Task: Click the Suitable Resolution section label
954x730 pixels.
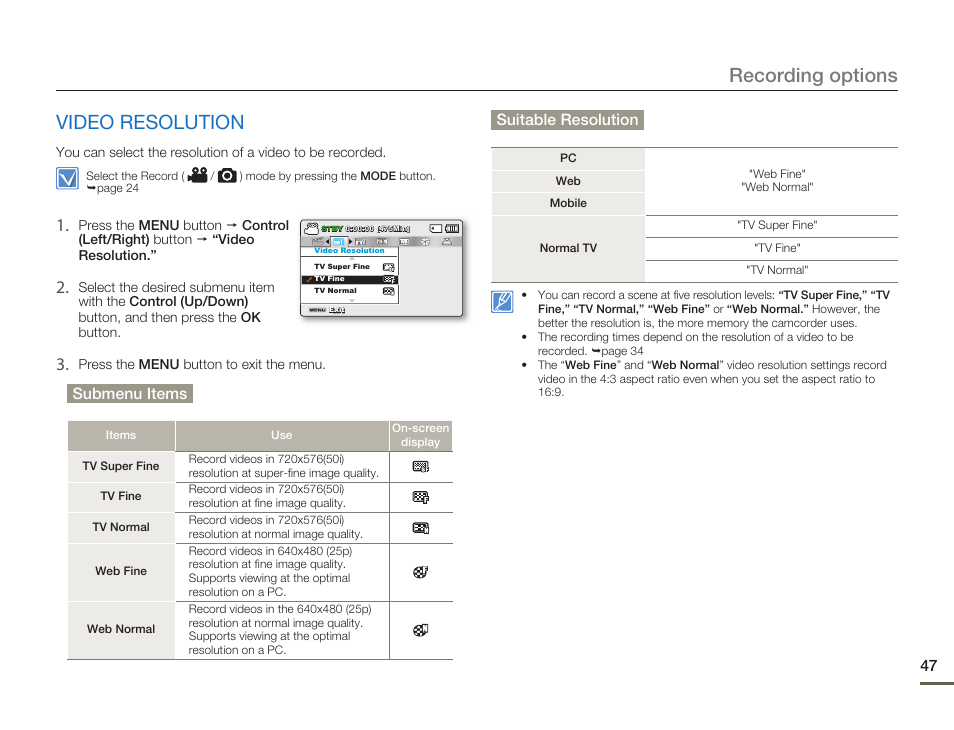Action: pyautogui.click(x=567, y=120)
